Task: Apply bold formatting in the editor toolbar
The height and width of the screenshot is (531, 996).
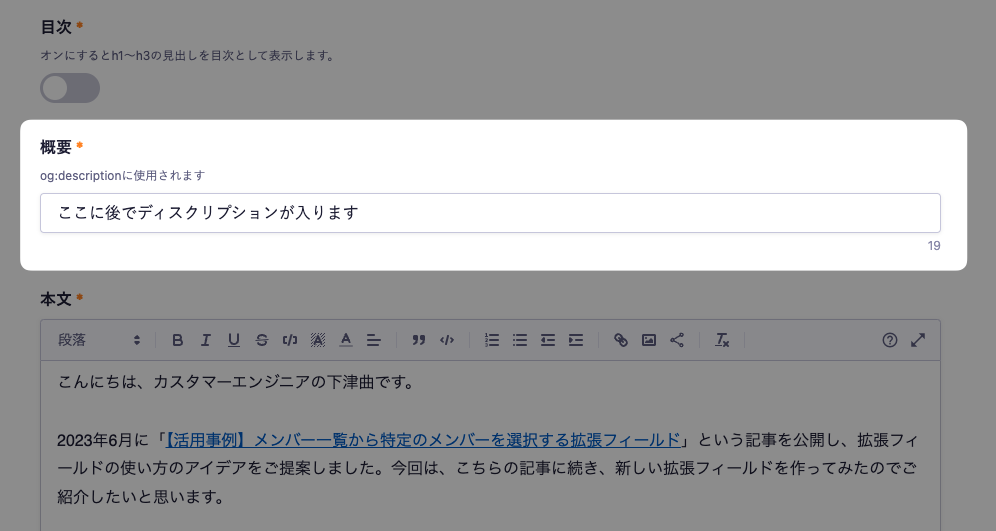Action: click(178, 340)
